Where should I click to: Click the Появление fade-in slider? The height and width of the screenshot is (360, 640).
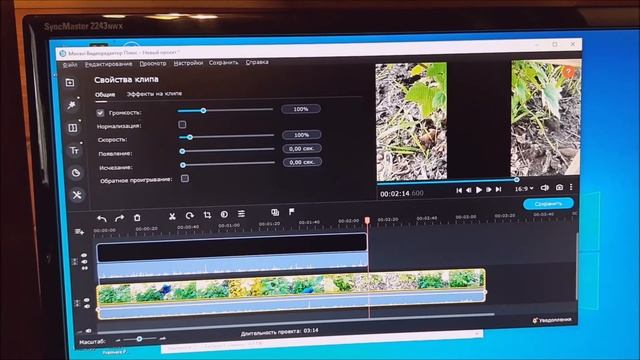pos(227,150)
